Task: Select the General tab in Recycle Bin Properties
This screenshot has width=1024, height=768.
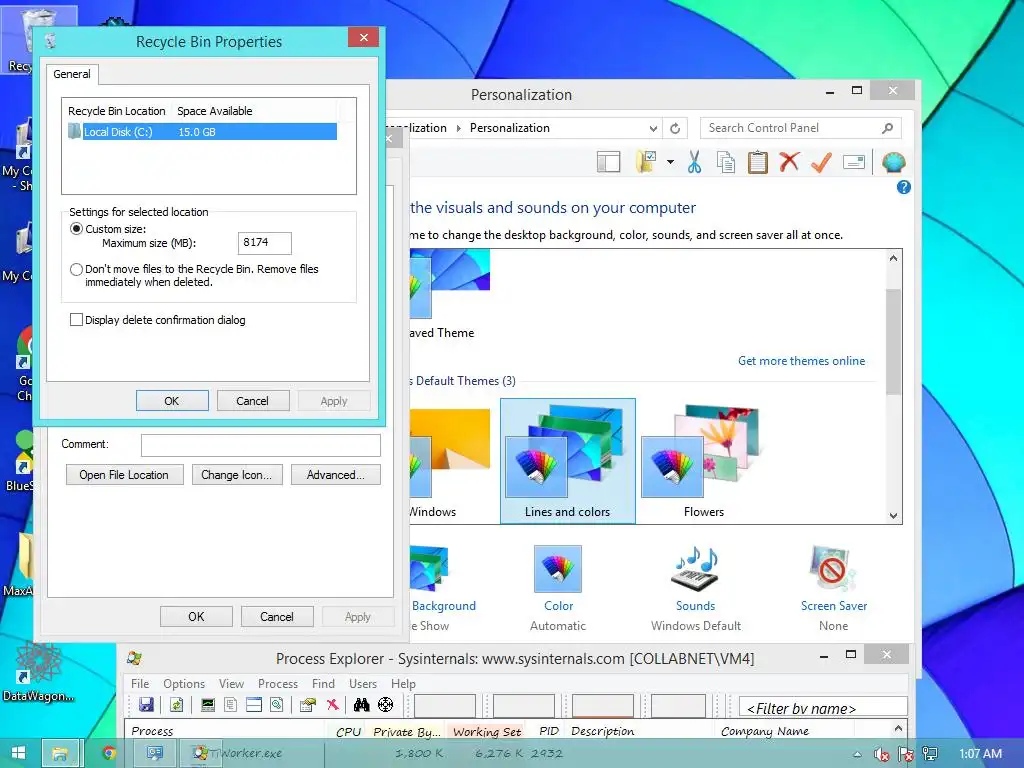Action: (x=72, y=74)
